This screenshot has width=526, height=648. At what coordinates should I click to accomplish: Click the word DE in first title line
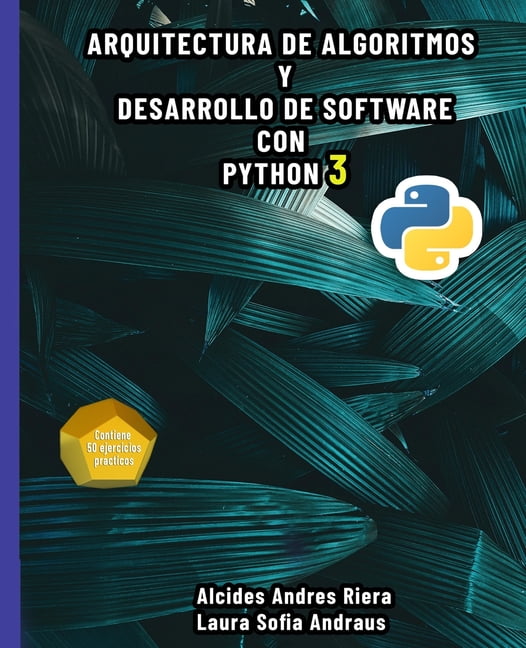(x=297, y=44)
